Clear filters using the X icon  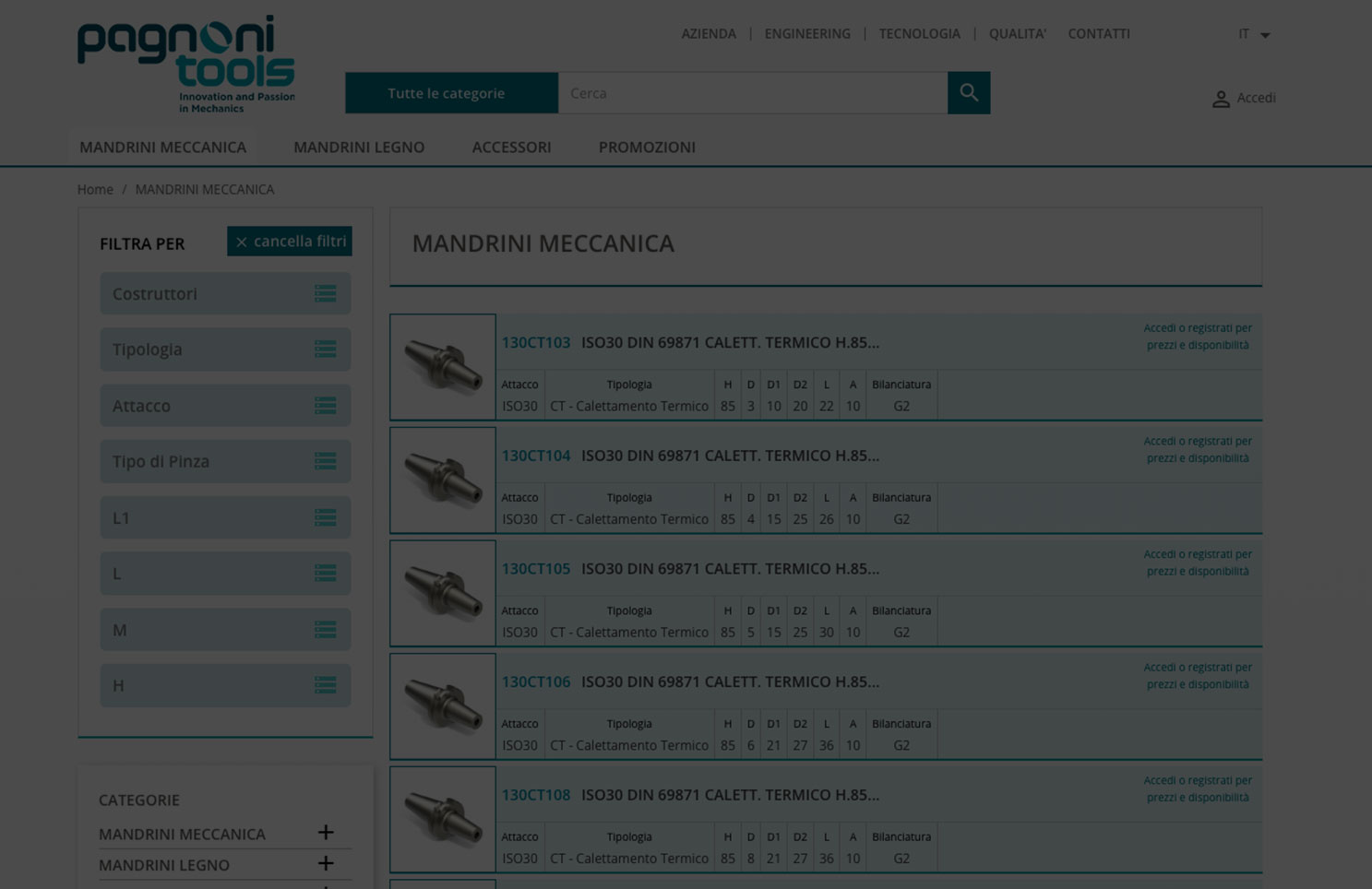(x=242, y=242)
